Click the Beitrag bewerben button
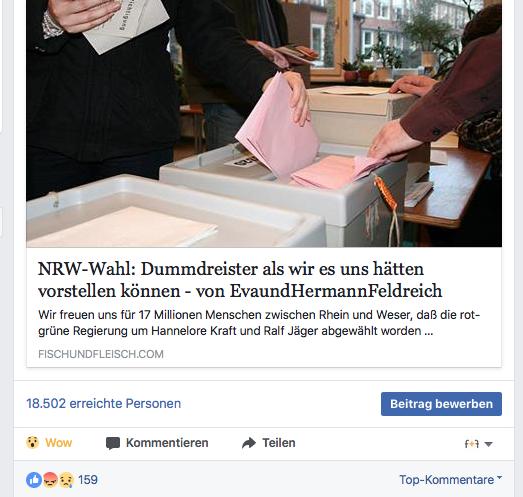This screenshot has height=497, width=523. [x=441, y=404]
